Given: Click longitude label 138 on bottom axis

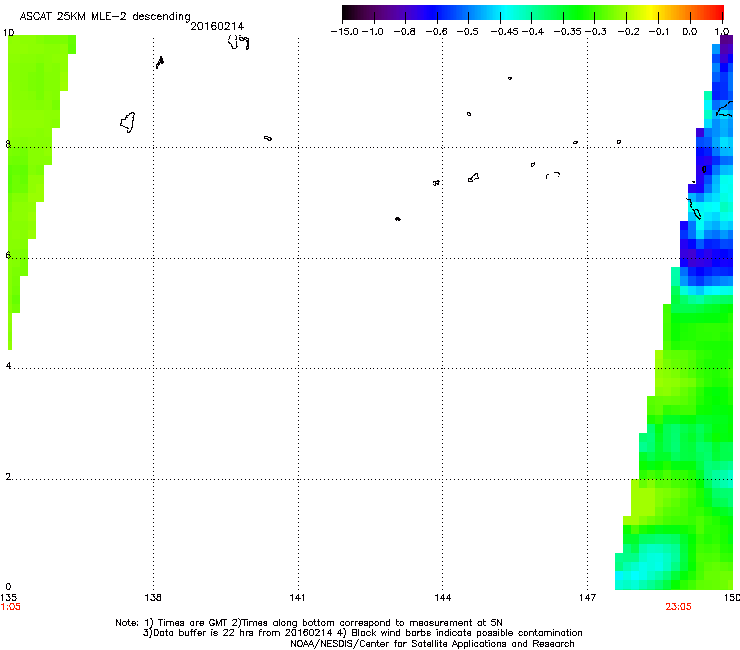Looking at the screenshot, I should pyautogui.click(x=153, y=598).
